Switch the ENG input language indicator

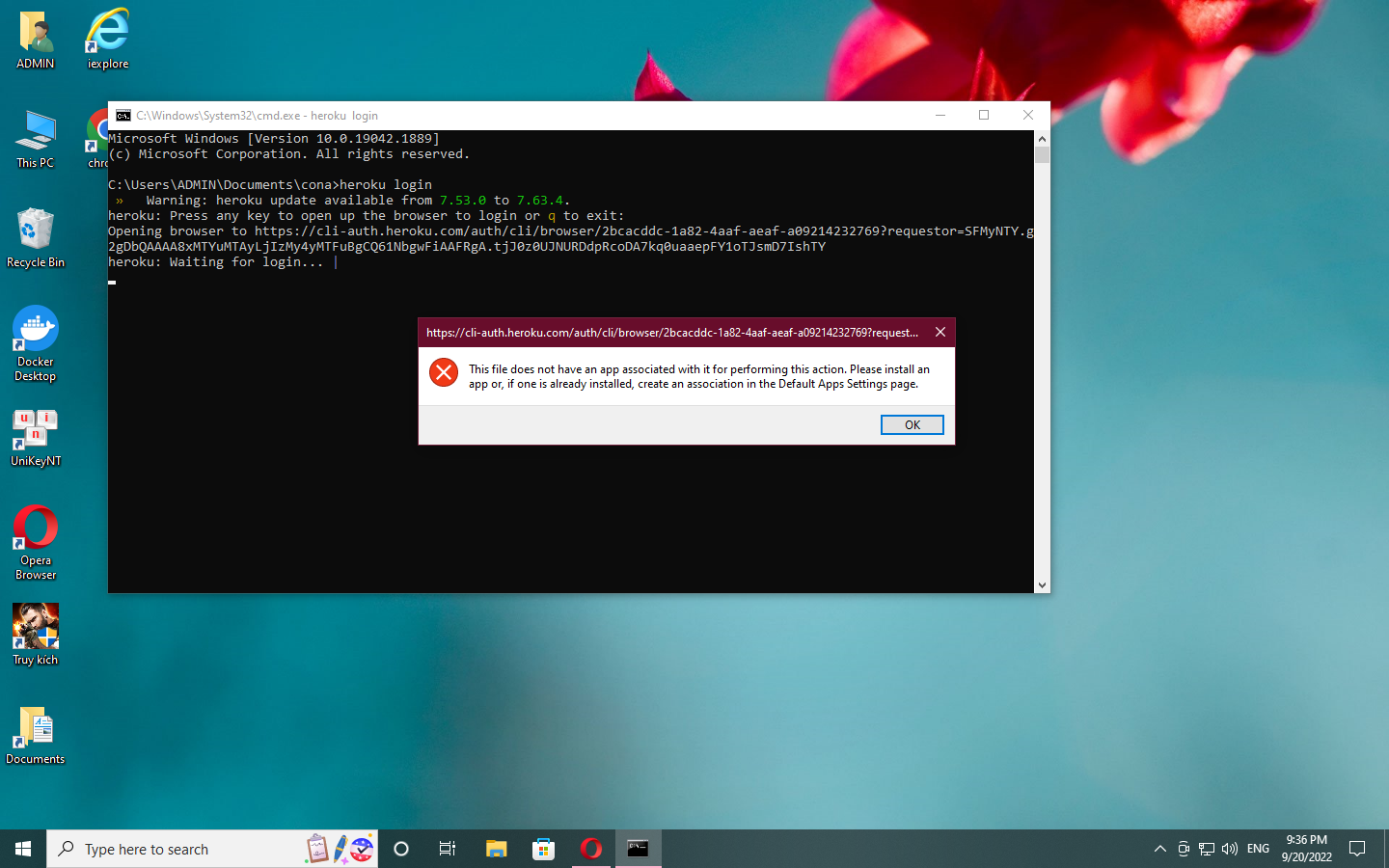(1258, 849)
